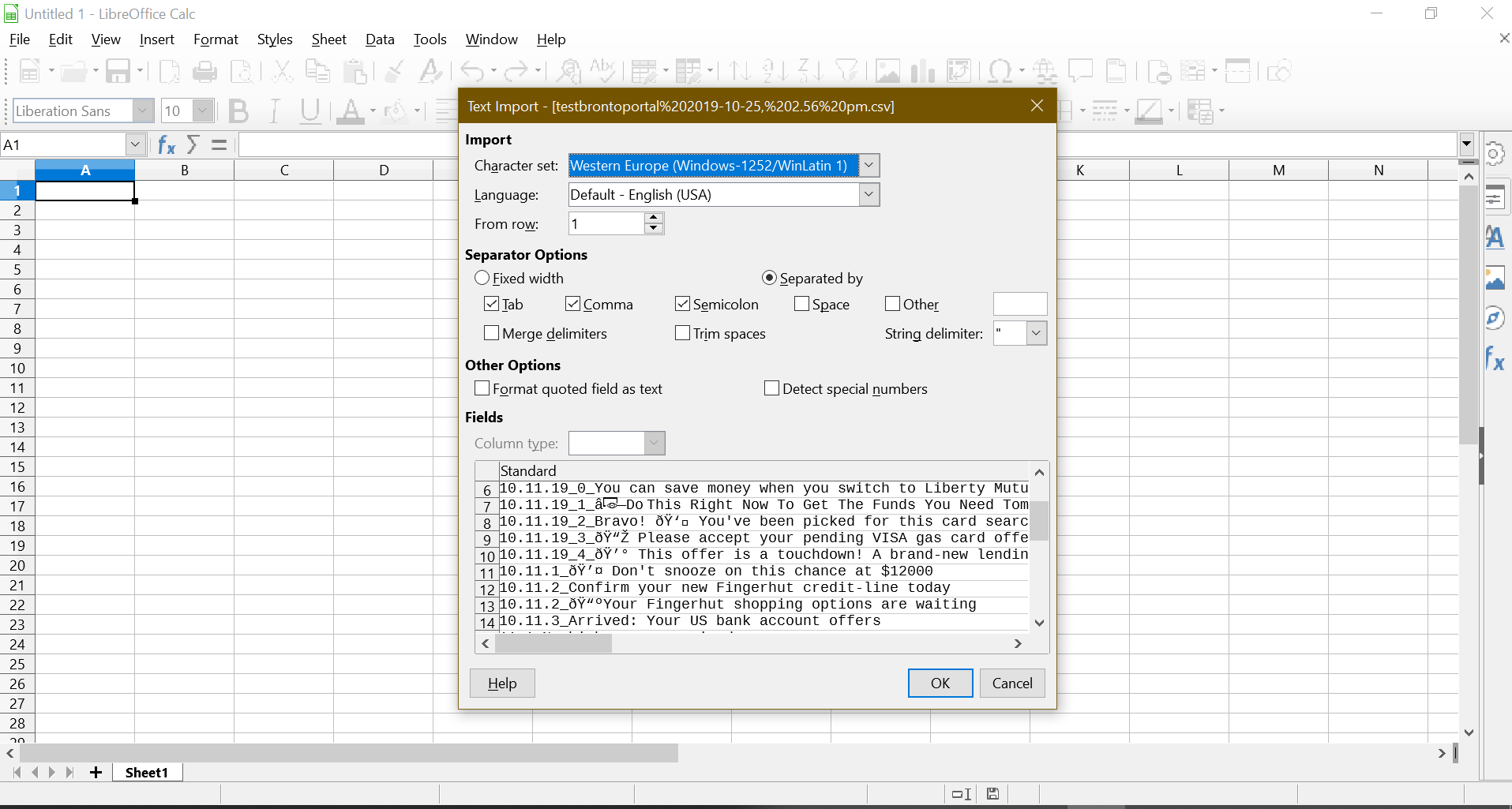Screen dimensions: 1512x809
Task: Click the Help button in the dialog
Action: 502,684
